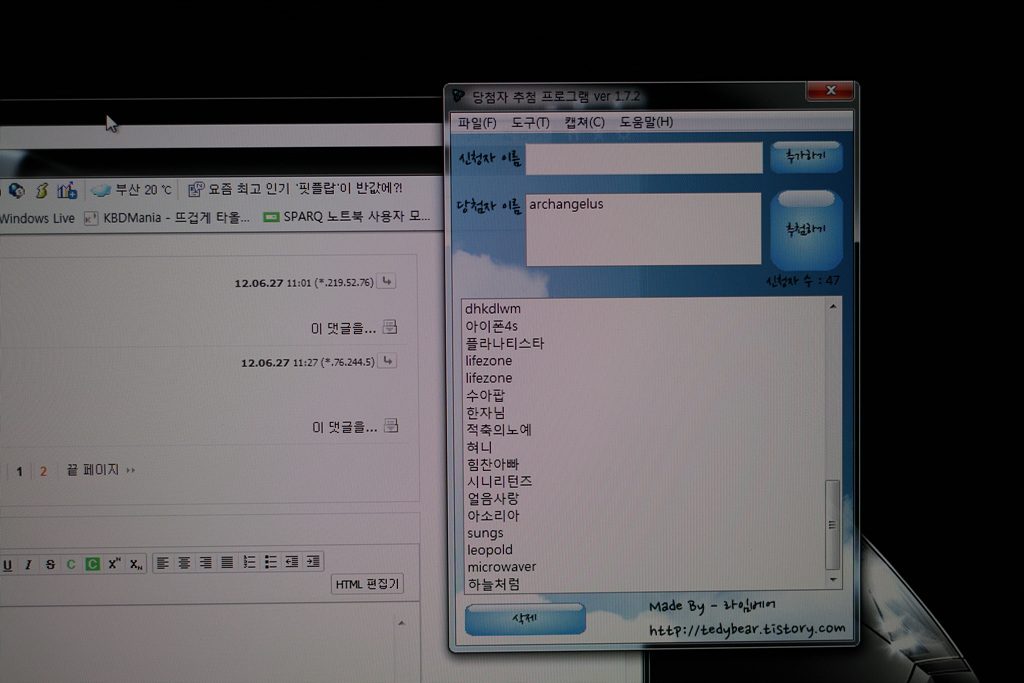
Task: Click reply arrow beside 11:01 comment
Action: (387, 281)
